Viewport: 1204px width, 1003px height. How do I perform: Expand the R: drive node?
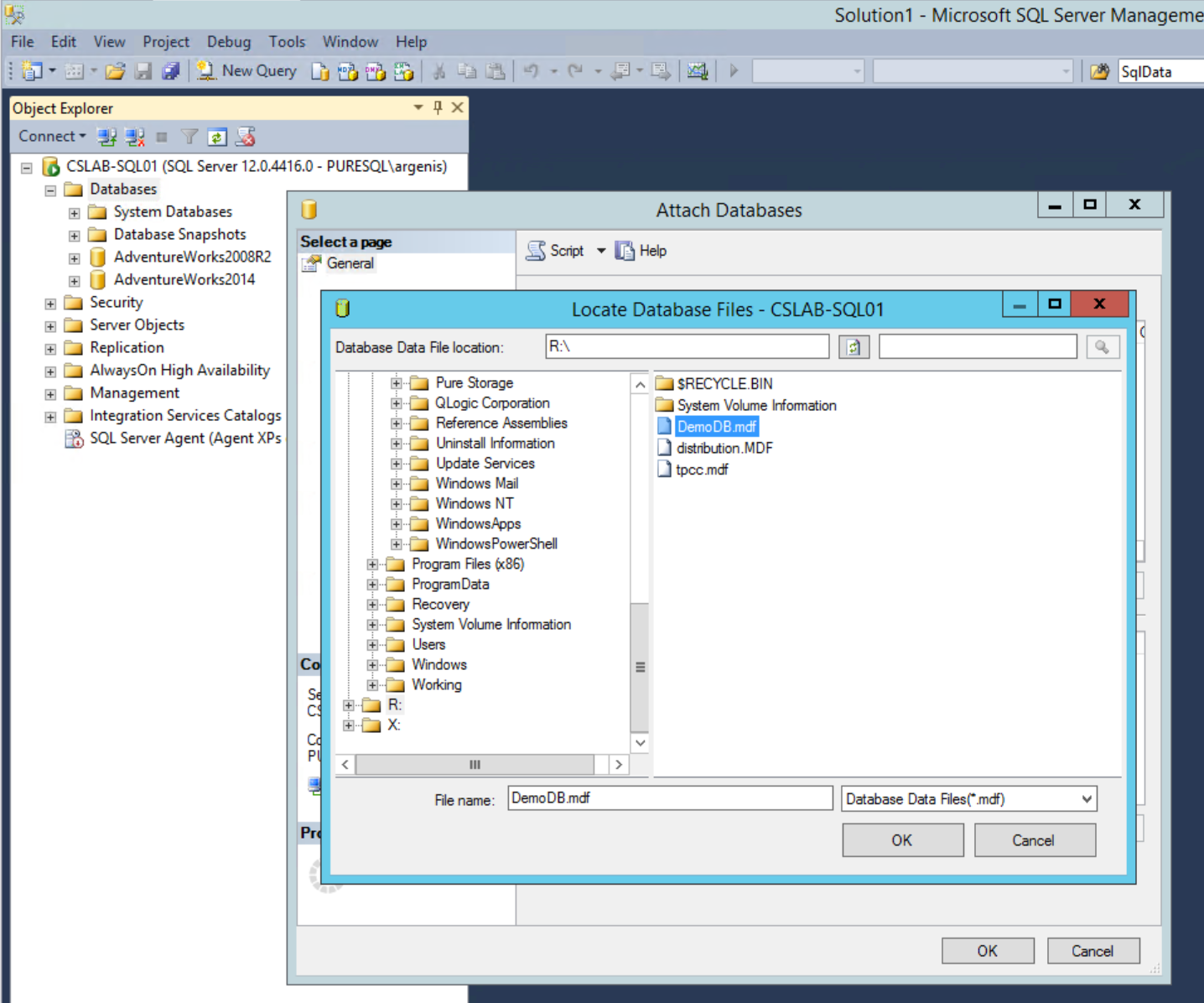pos(349,705)
